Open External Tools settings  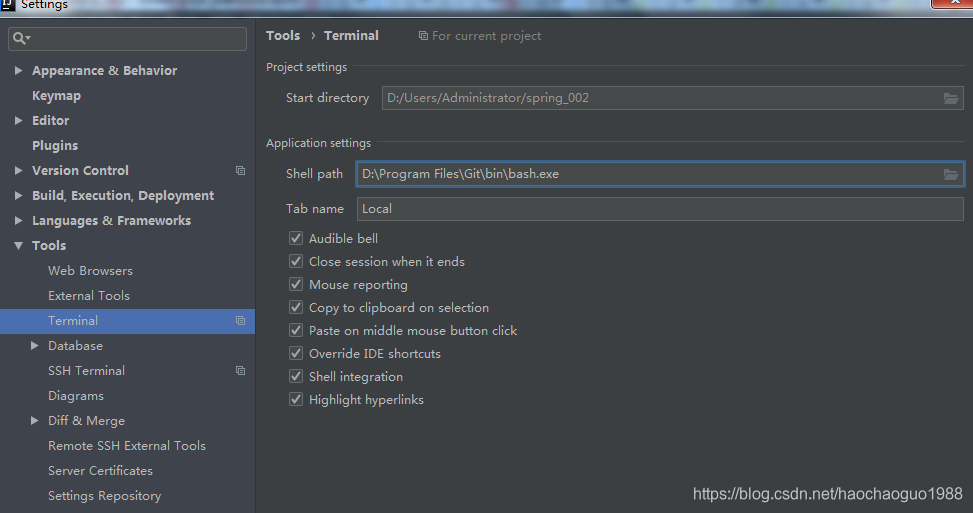point(89,296)
